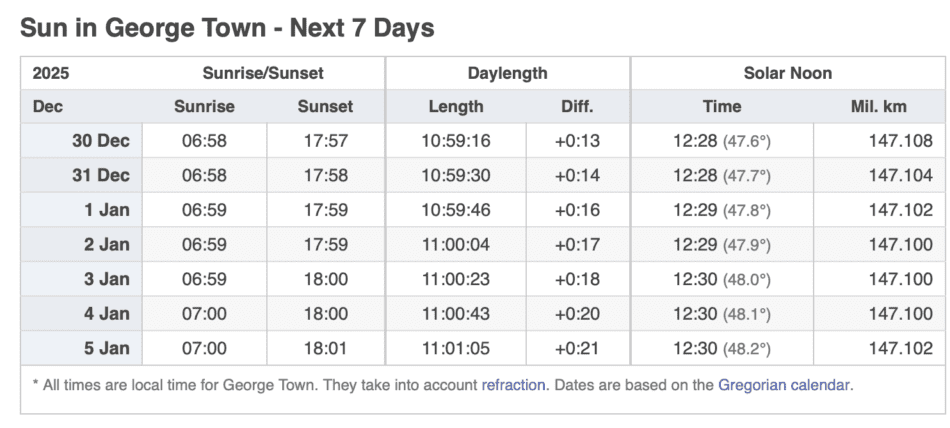Select the Daylength group header
The image size is (950, 428).
(x=507, y=73)
